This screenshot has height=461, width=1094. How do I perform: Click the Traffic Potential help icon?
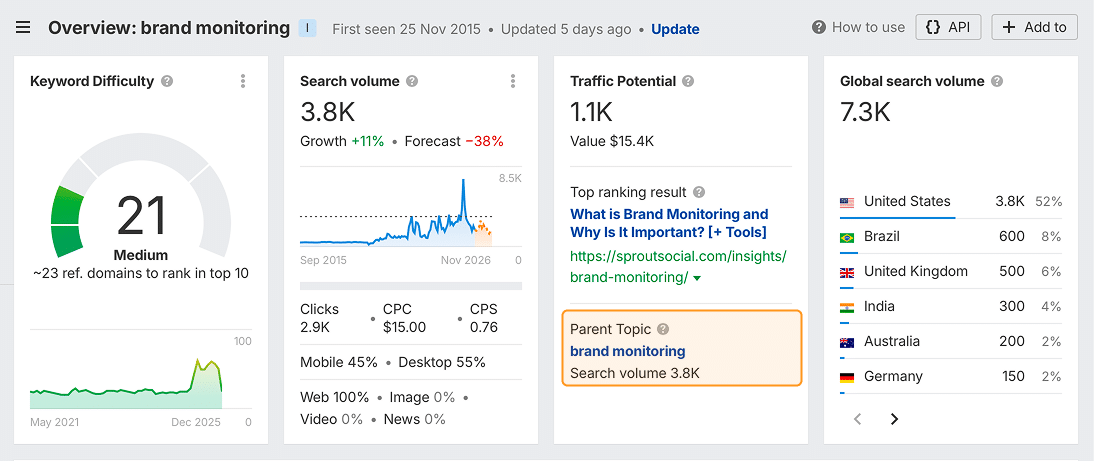tap(689, 81)
